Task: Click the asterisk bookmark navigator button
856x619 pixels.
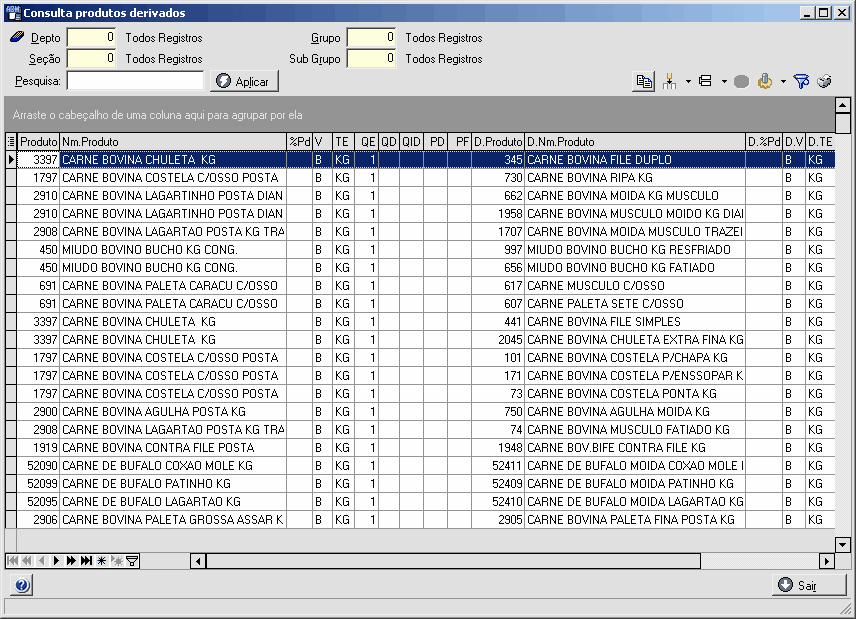Action: 102,561
